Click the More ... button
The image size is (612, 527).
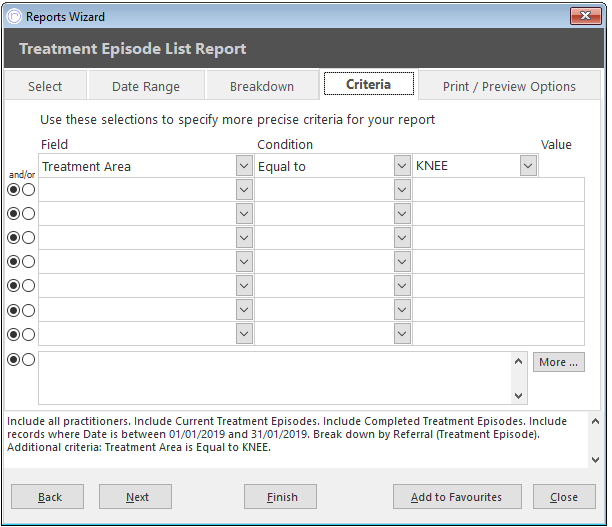click(559, 362)
